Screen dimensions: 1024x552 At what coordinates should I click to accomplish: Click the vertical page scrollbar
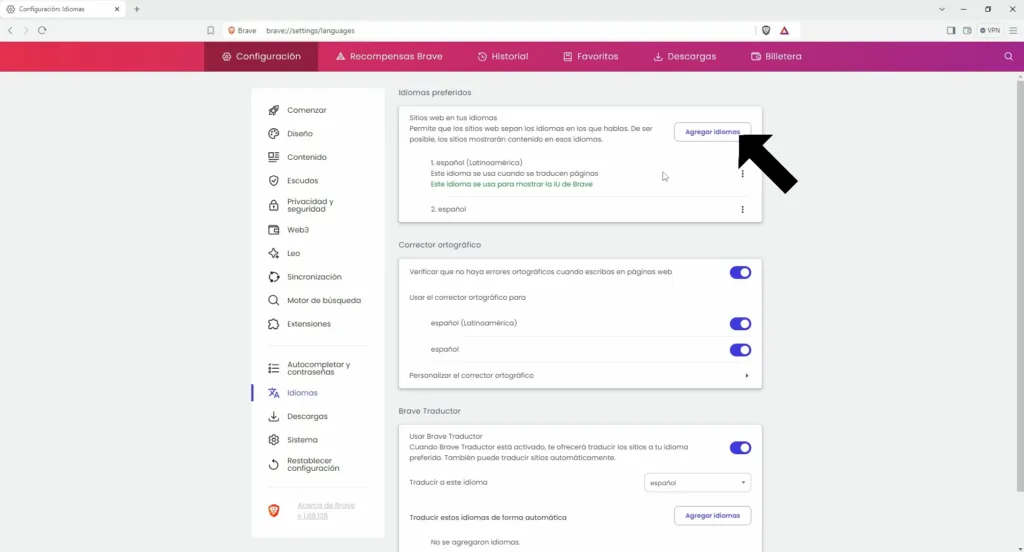[x=1020, y=286]
